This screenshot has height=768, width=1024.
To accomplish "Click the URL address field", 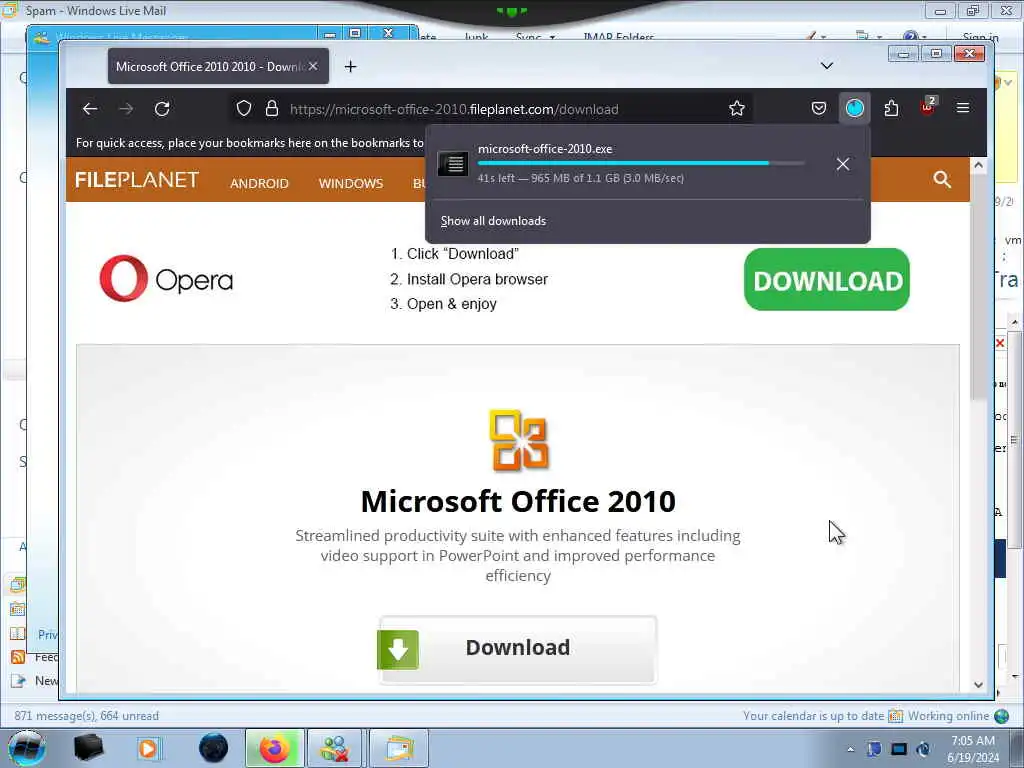I will coord(490,109).
